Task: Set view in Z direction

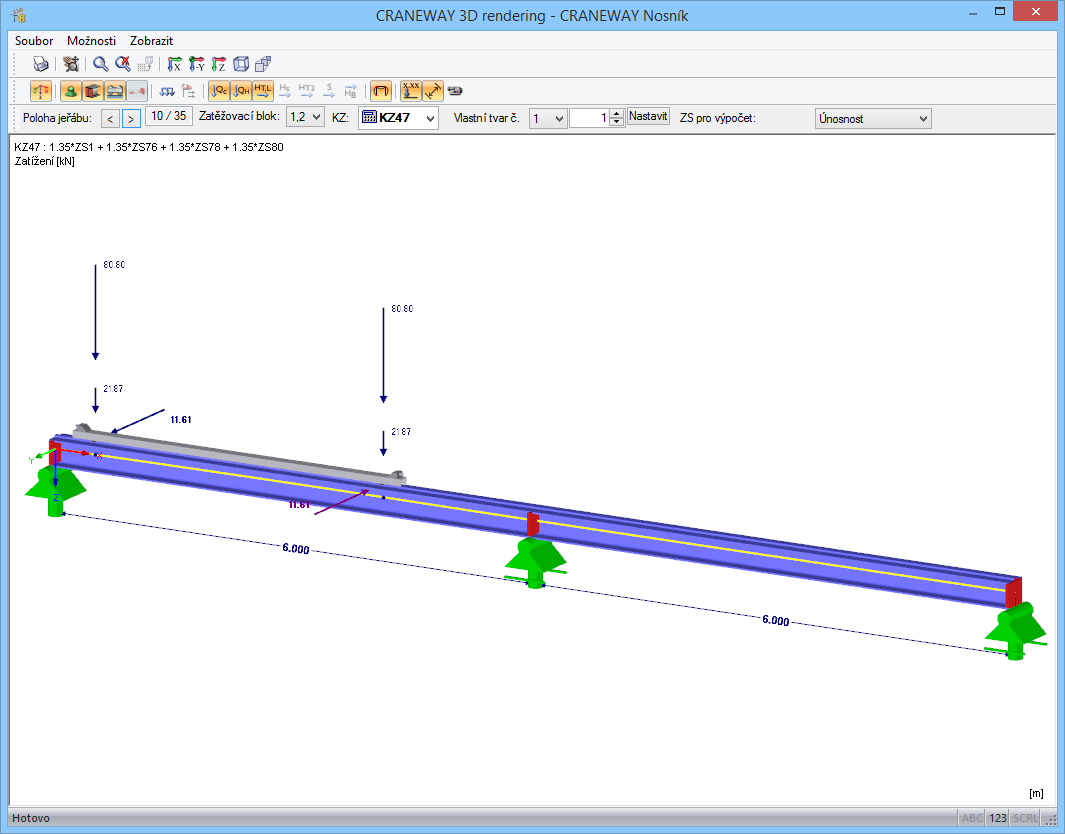Action: click(x=218, y=64)
